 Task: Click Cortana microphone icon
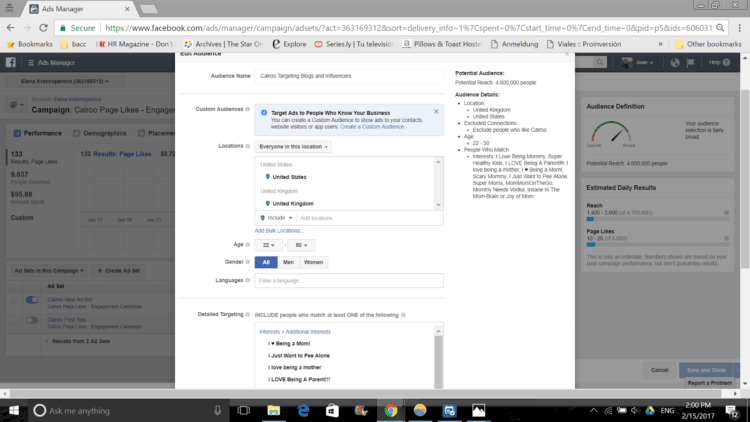[x=217, y=411]
